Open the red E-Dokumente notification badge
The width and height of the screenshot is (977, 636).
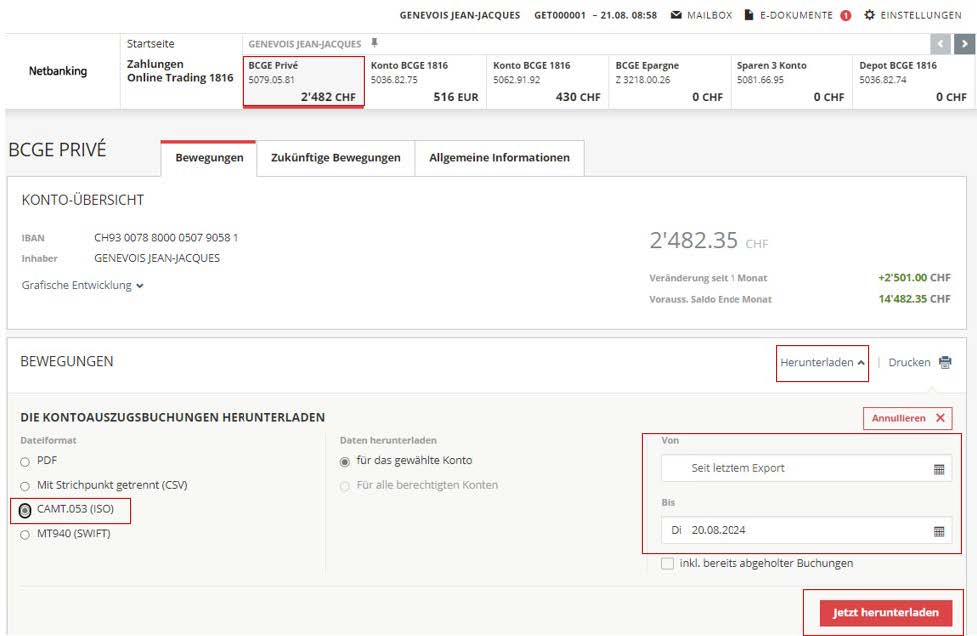click(x=846, y=16)
